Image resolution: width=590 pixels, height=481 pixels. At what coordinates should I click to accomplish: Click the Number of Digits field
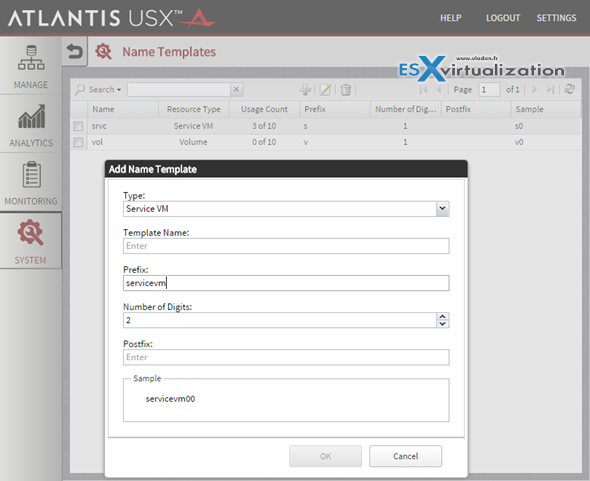280,320
